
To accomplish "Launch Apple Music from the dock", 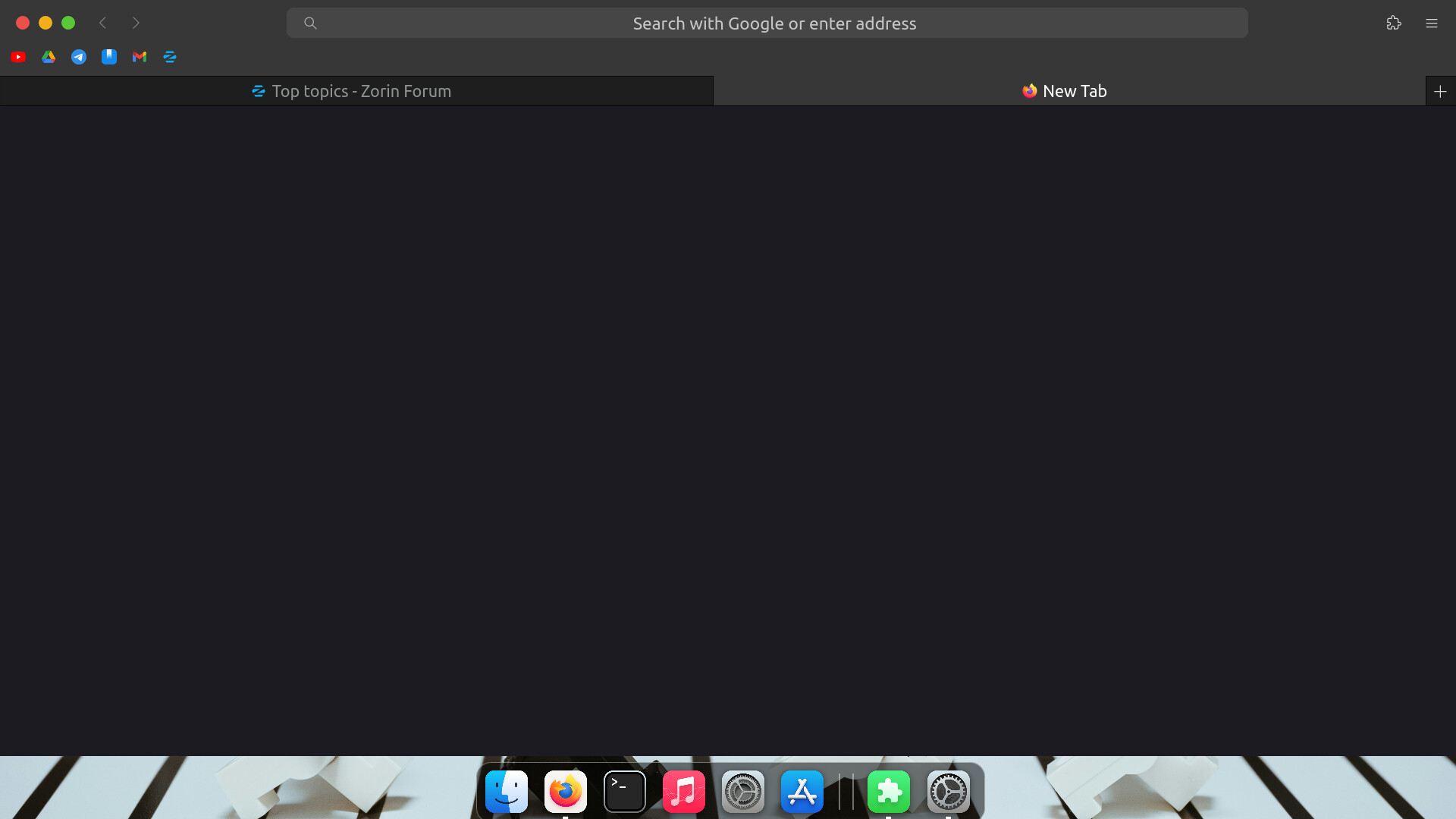I will 682,791.
